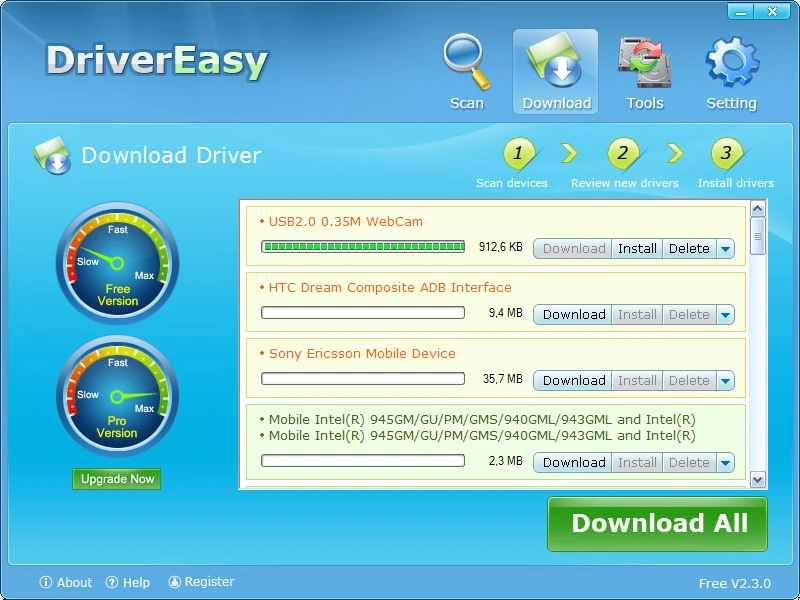Viewport: 800px width, 600px height.
Task: Click the Register person icon
Action: click(174, 582)
